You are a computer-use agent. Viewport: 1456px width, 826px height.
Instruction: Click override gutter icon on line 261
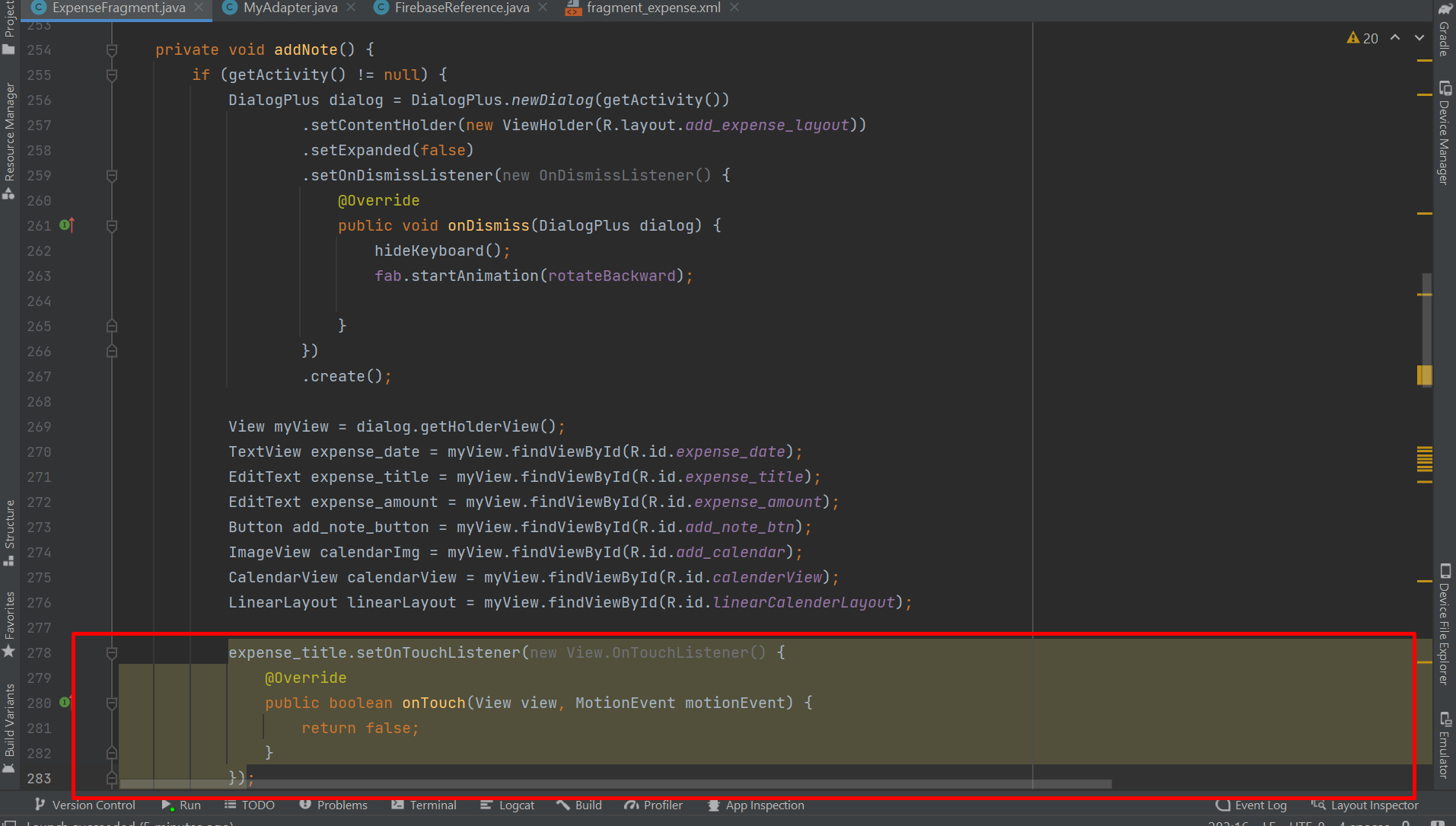coord(66,225)
